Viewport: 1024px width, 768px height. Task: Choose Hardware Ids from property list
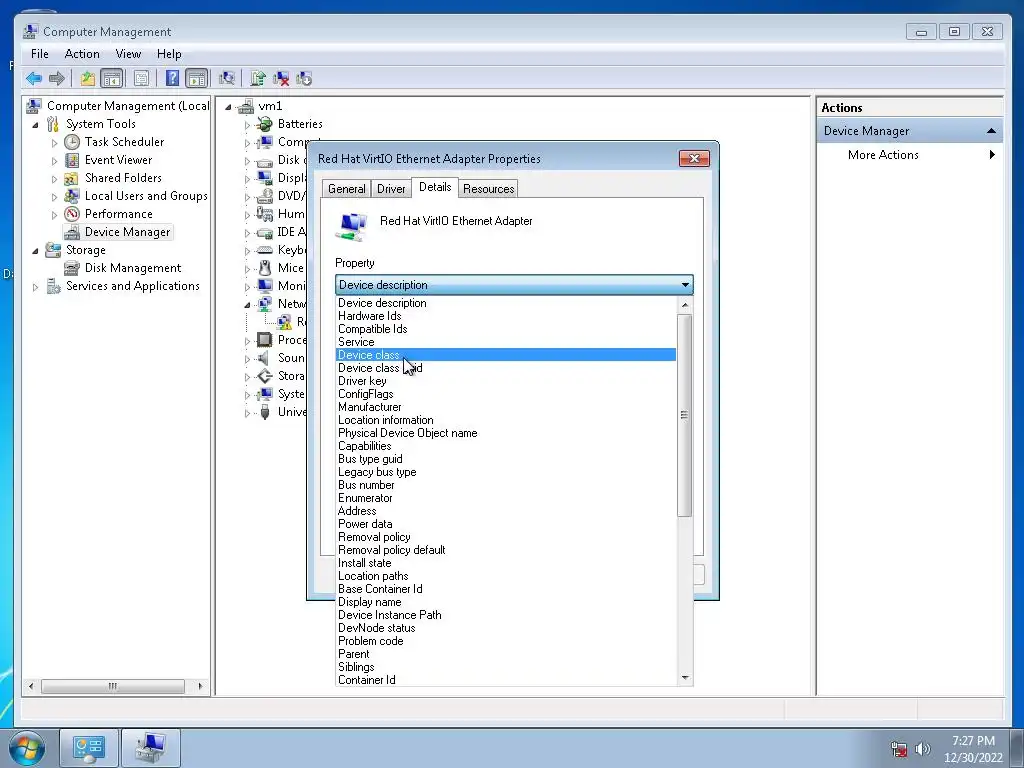click(506, 316)
